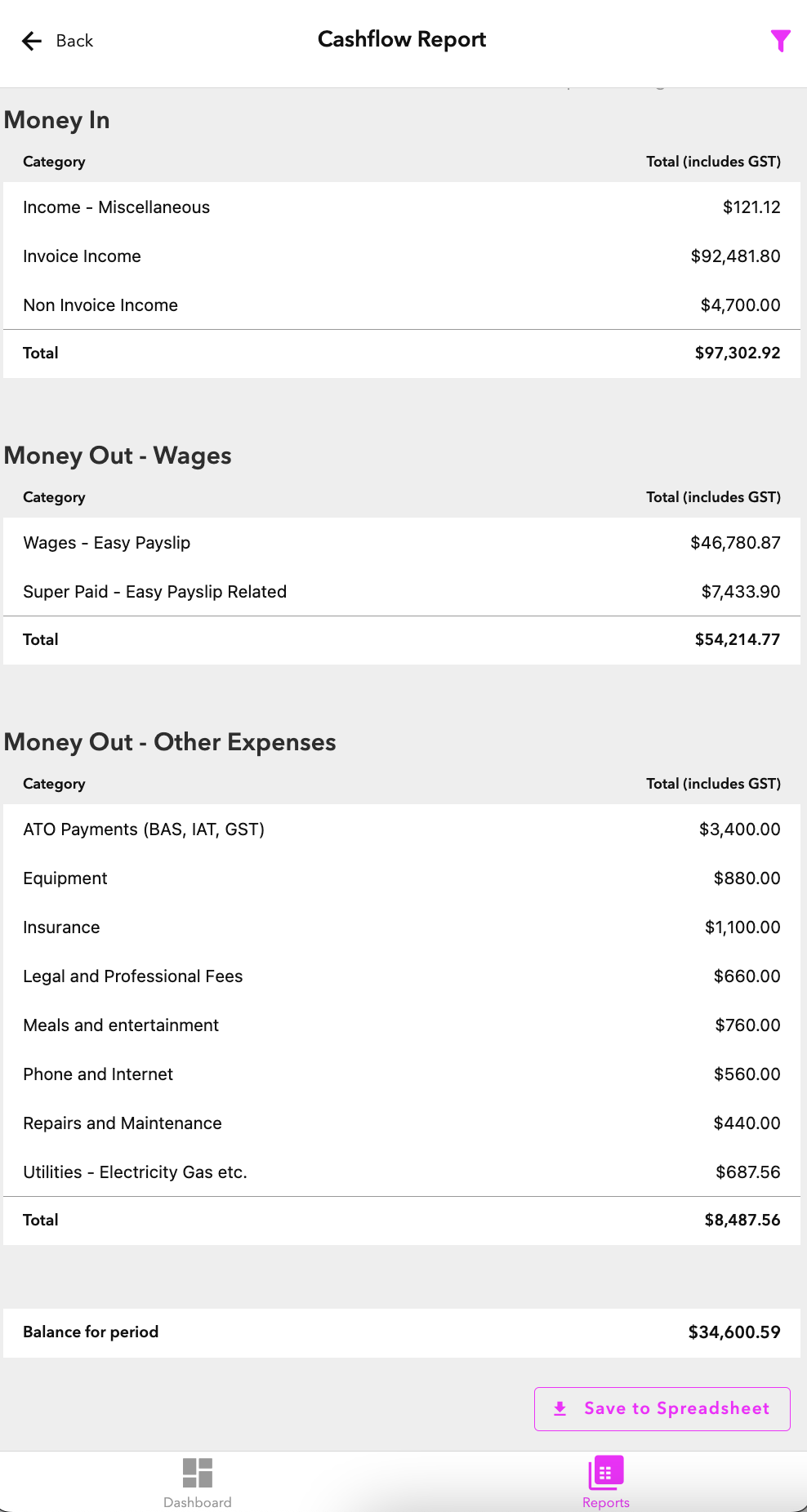Click the Meals and entertainment row
Image resolution: width=807 pixels, height=1512 pixels.
point(402,1025)
